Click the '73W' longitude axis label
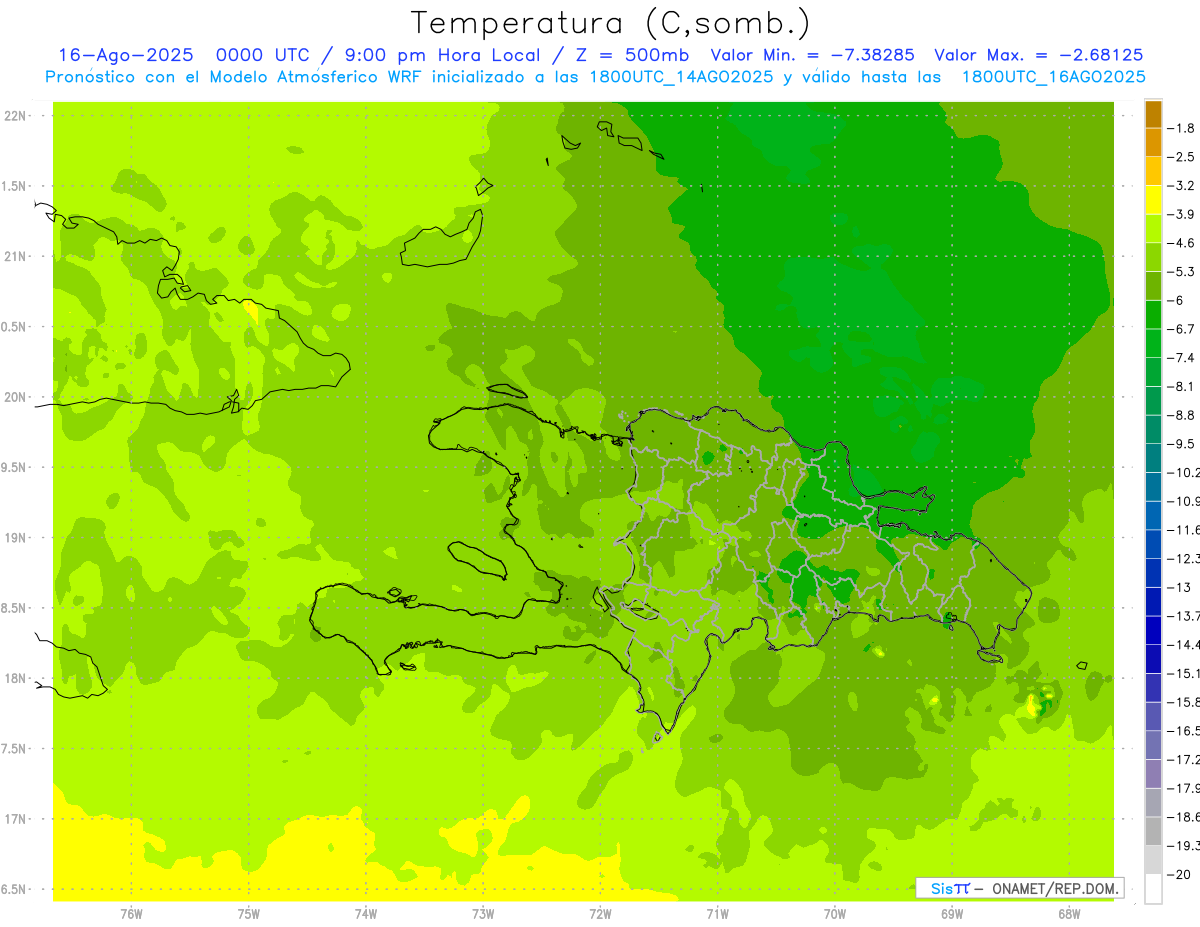Image resolution: width=1200 pixels, height=927 pixels. pyautogui.click(x=483, y=914)
